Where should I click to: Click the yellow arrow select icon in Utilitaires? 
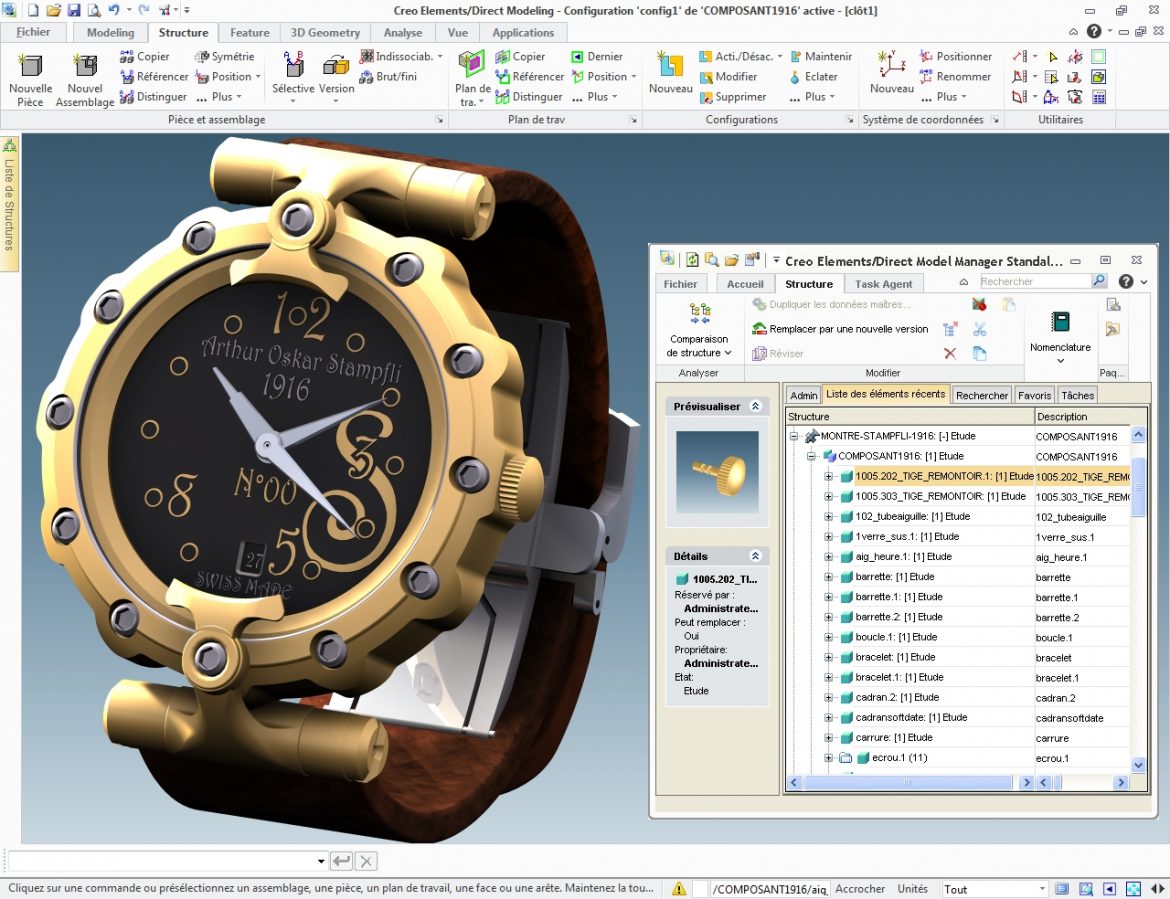click(1053, 57)
